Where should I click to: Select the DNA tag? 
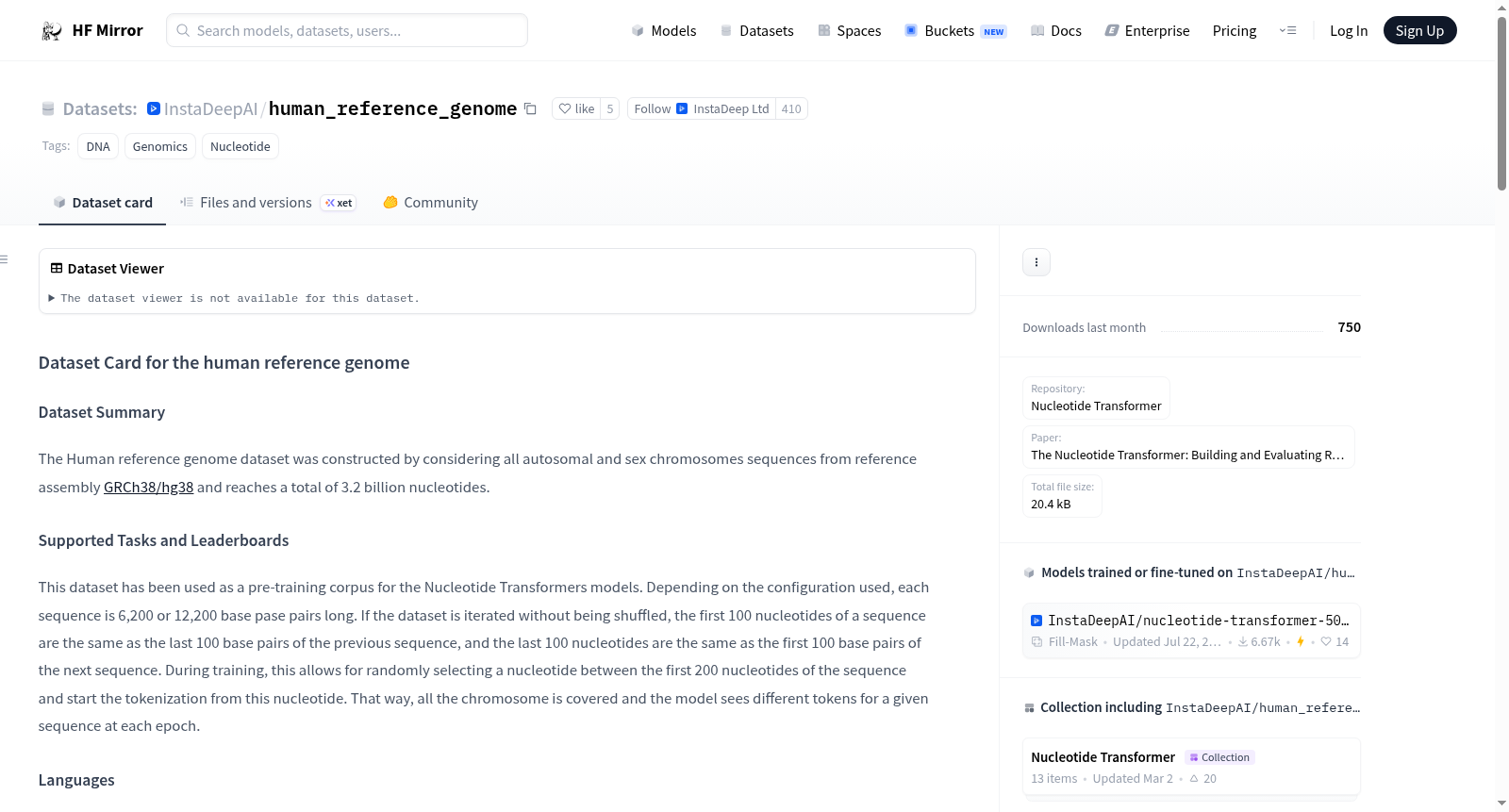coord(98,146)
